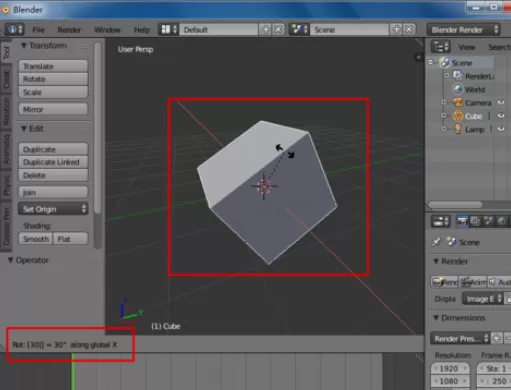This screenshot has width=511, height=390.
Task: Toggle visibility of the Lamp
Action: [501, 129]
